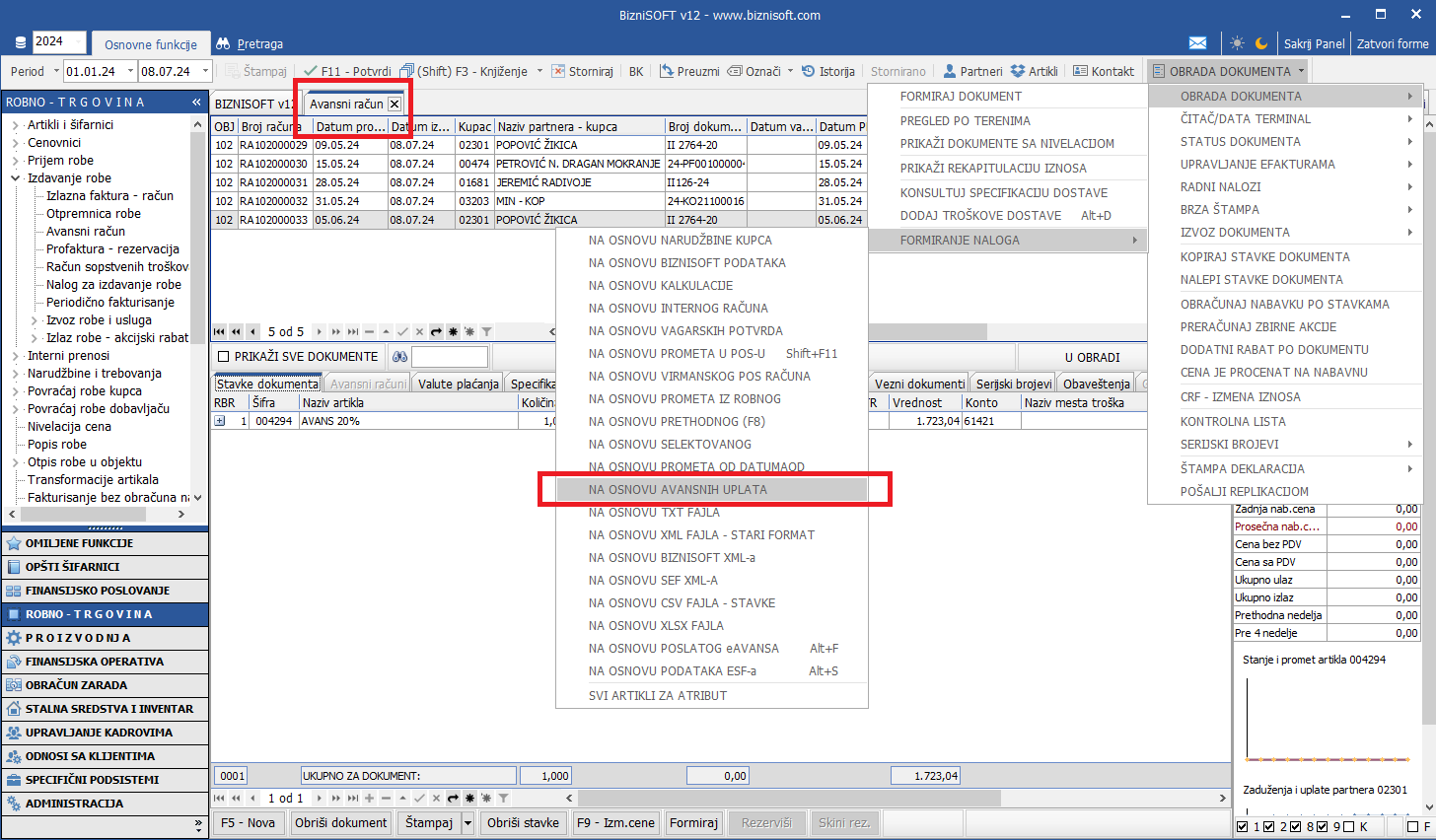
Task: Expand the Interni prenosi tree node
Action: coord(16,356)
